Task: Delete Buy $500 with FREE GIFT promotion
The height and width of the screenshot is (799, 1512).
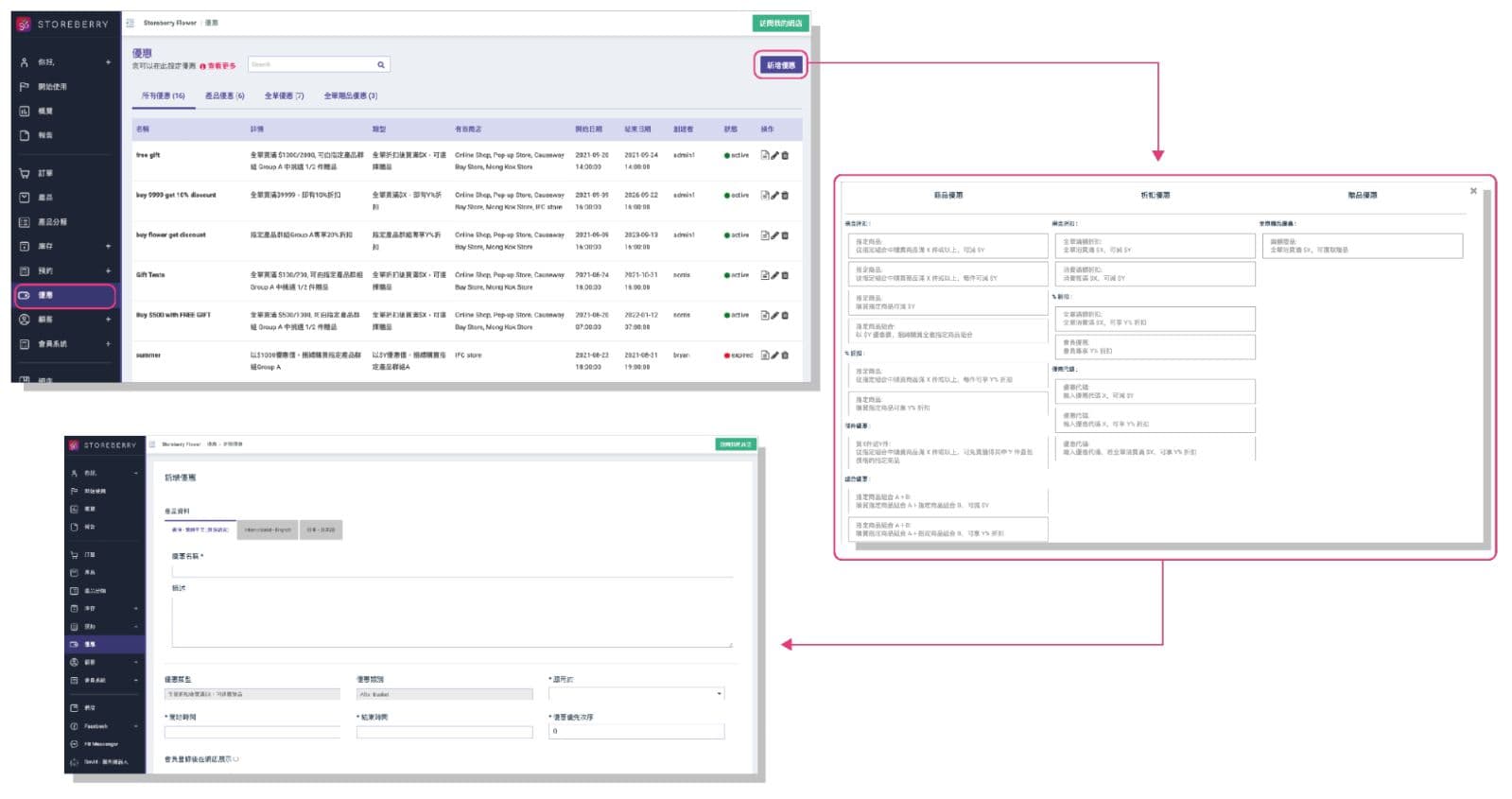Action: pyautogui.click(x=785, y=315)
